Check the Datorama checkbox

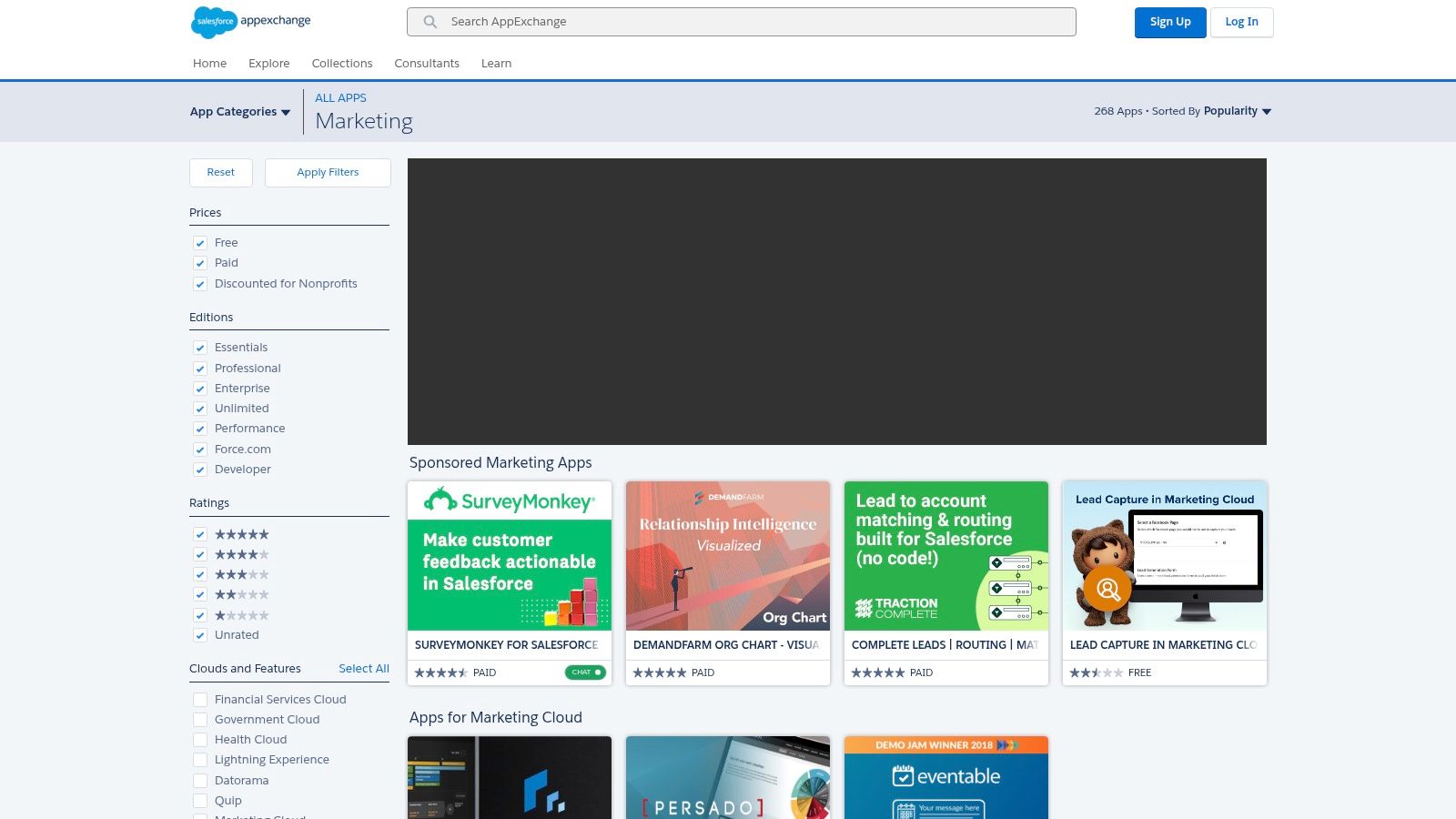(200, 781)
